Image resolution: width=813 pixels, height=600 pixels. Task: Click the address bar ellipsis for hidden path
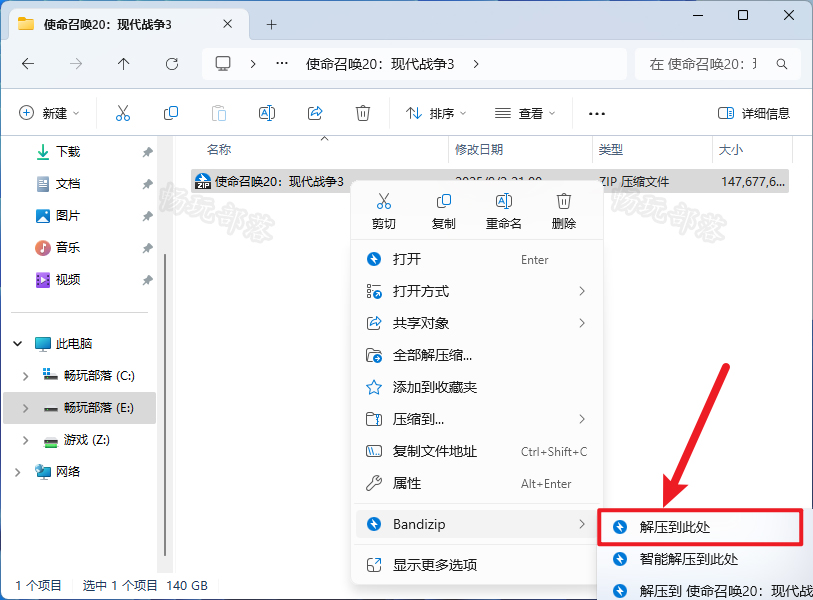click(x=282, y=63)
